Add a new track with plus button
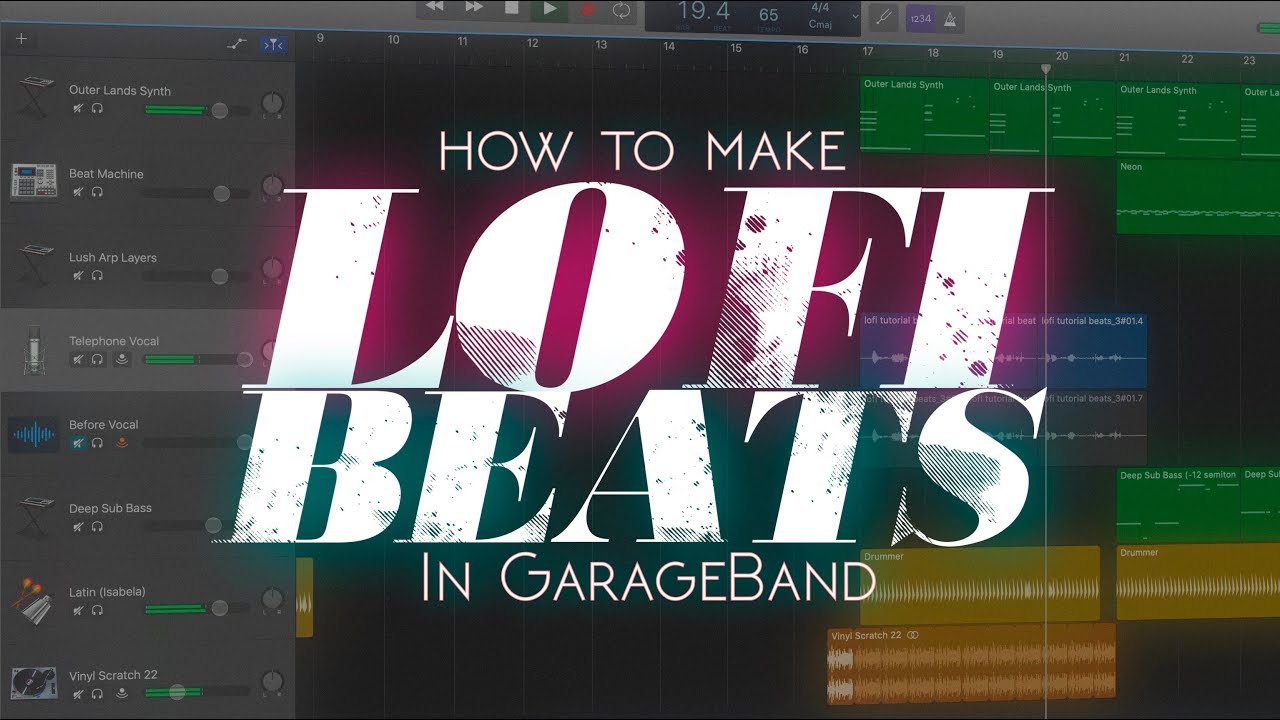The height and width of the screenshot is (720, 1280). pos(21,40)
